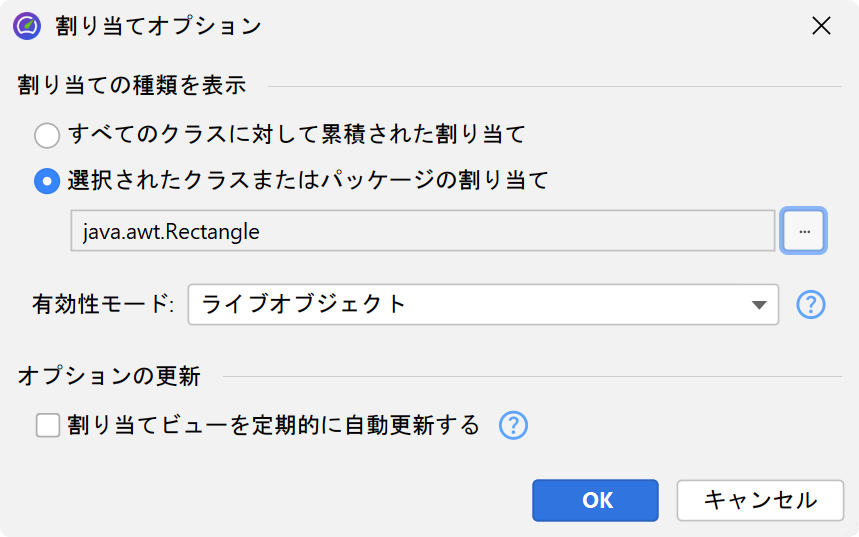Image resolution: width=859 pixels, height=537 pixels.
Task: Select the 選択されたクラスまたはパッケージの割り当て radio button
Action: coord(47,181)
